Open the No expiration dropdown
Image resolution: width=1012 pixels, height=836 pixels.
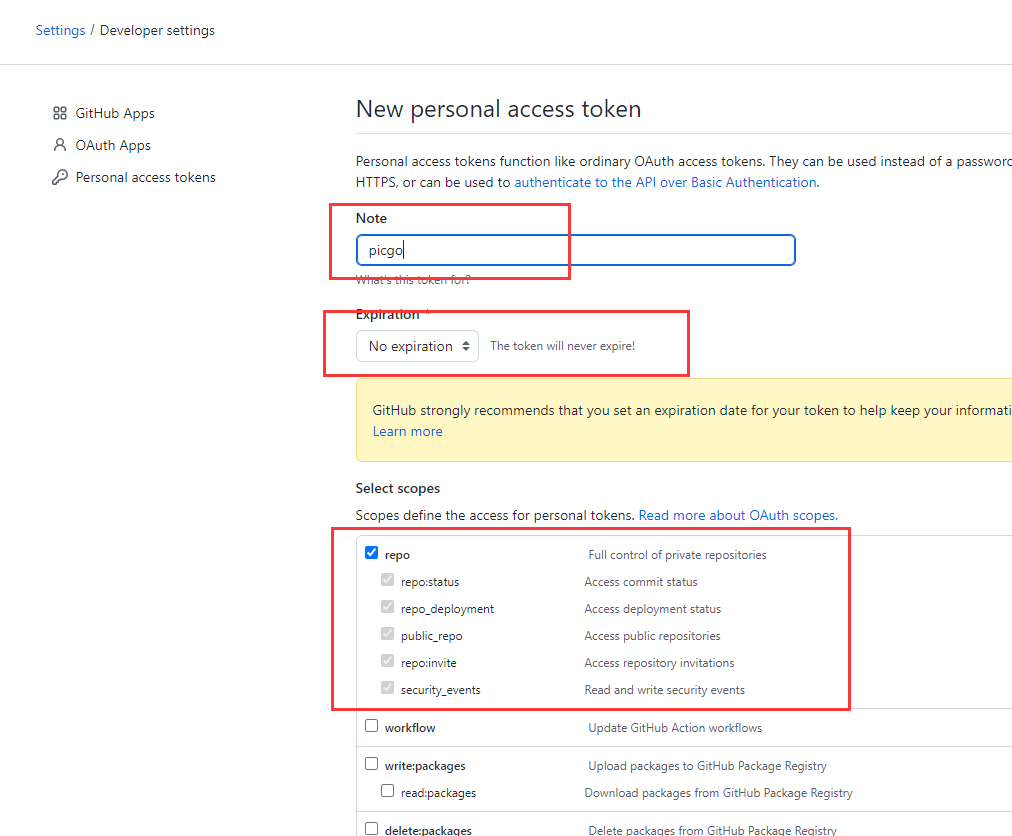point(418,347)
